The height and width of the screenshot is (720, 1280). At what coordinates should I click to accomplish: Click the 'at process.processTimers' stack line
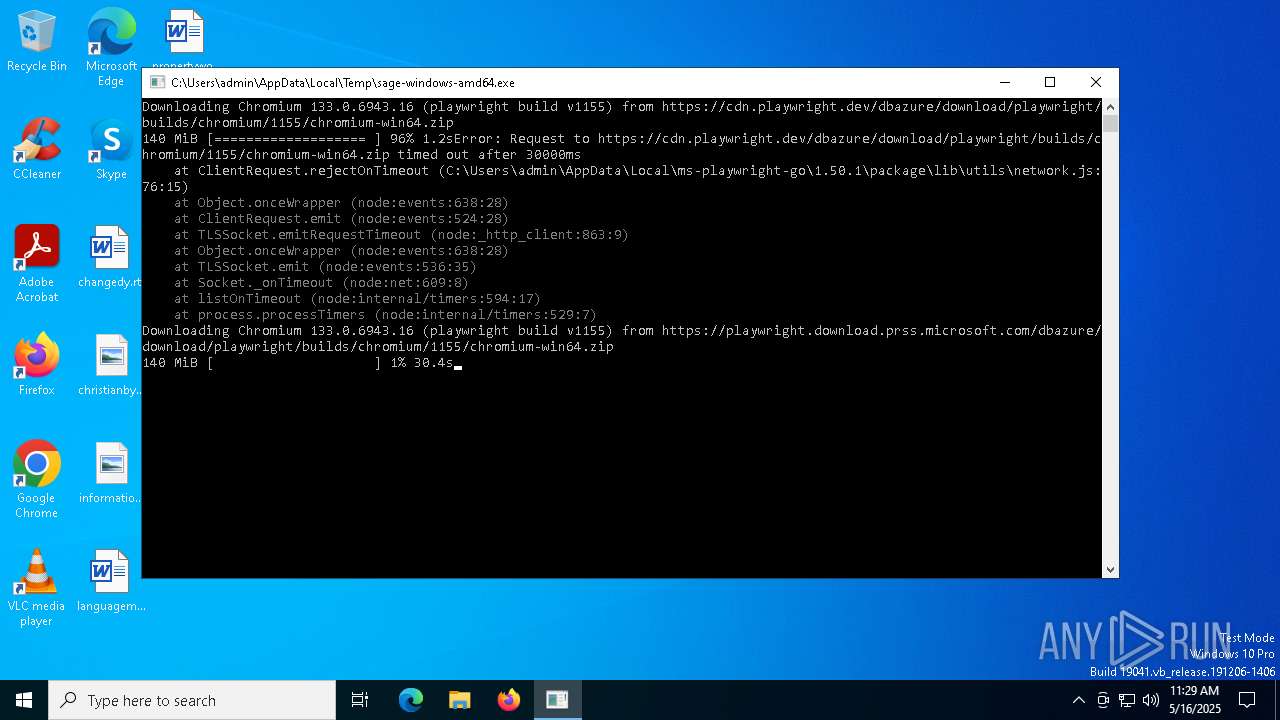tap(385, 315)
